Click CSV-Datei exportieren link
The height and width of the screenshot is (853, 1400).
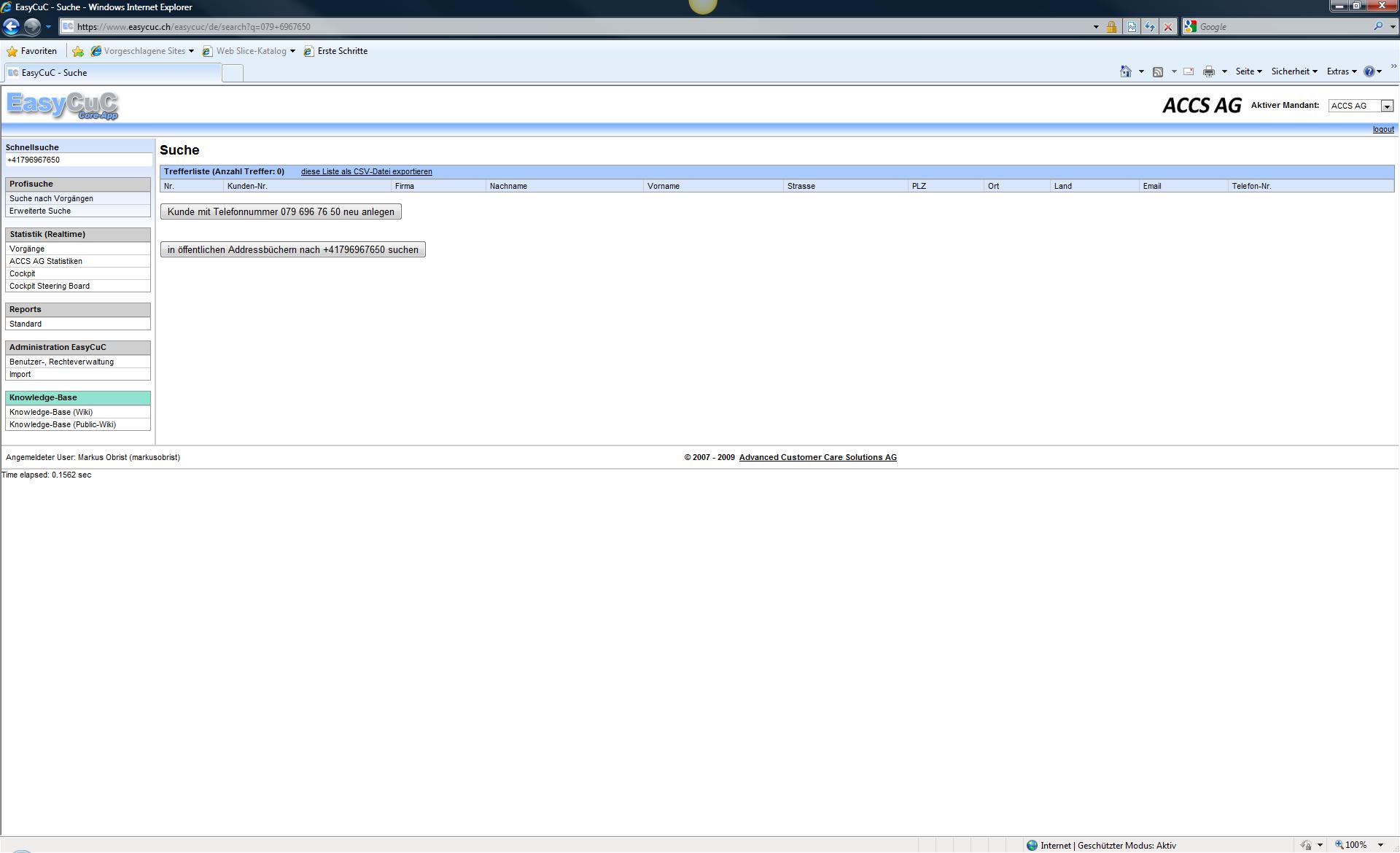pyautogui.click(x=366, y=172)
